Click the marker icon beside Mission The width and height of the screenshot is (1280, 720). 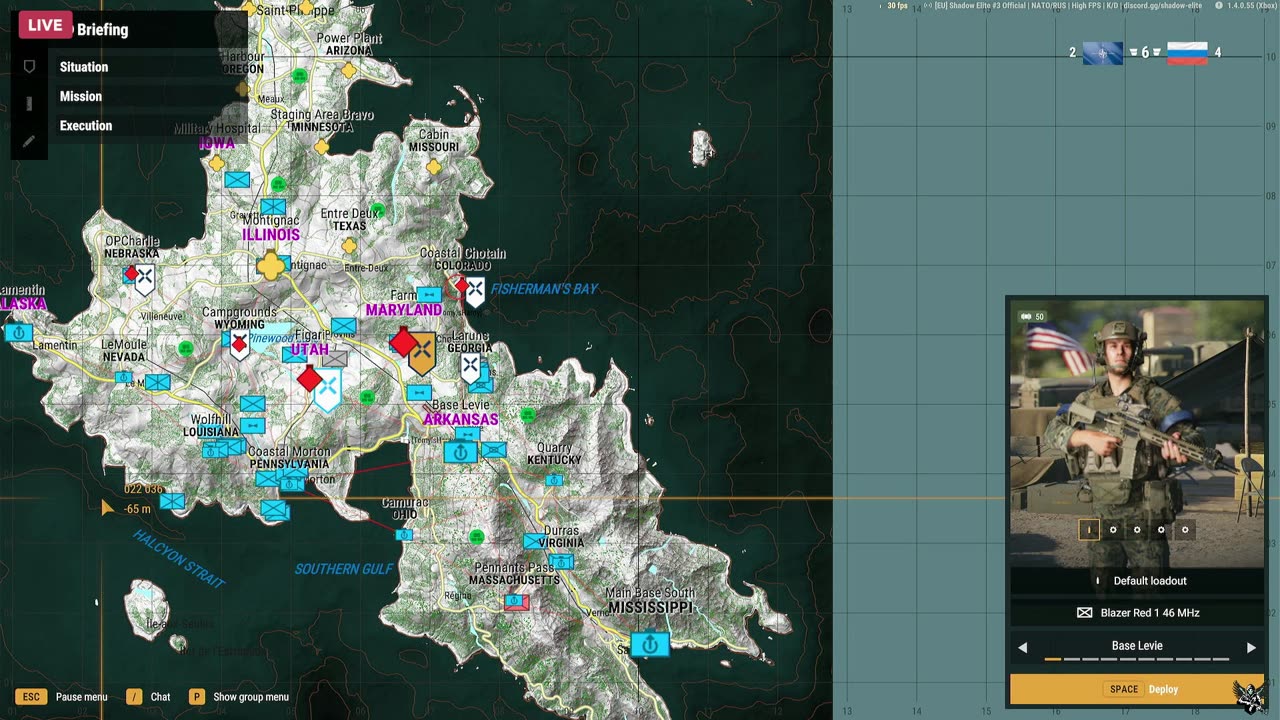(29, 104)
